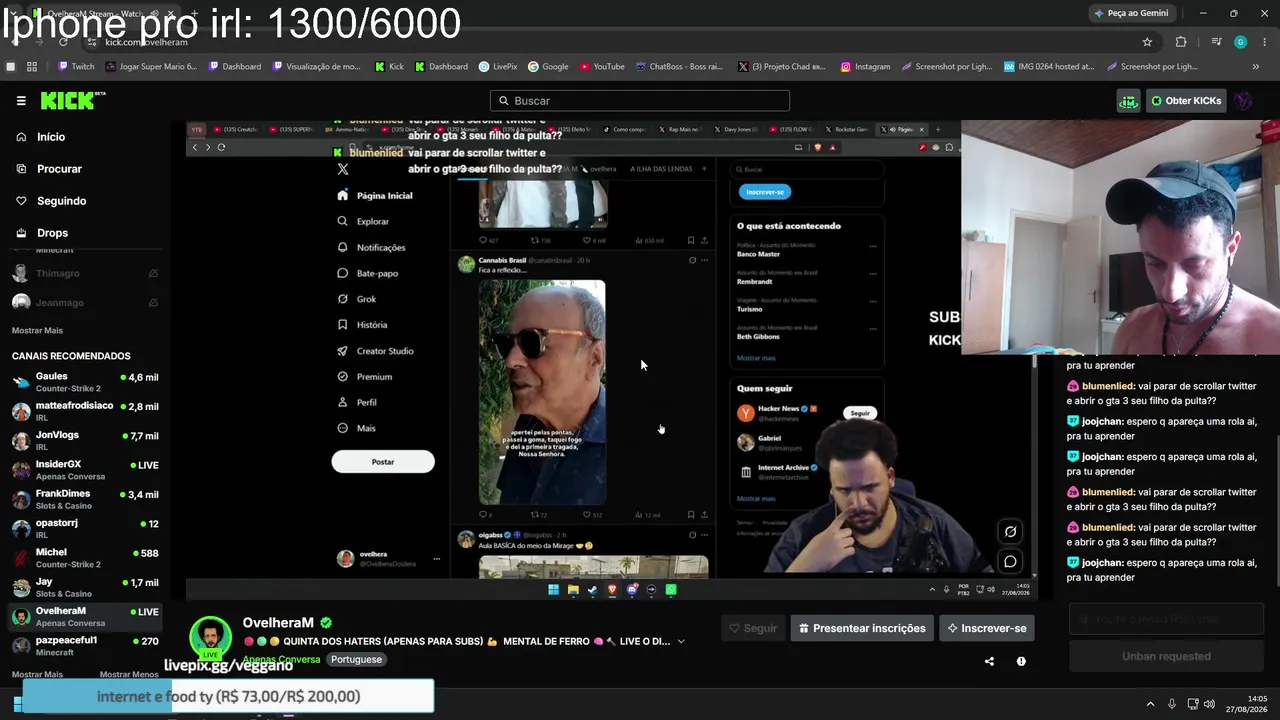Open the opastorrj recommended channel
This screenshot has width=1280, height=720.
(x=85, y=527)
